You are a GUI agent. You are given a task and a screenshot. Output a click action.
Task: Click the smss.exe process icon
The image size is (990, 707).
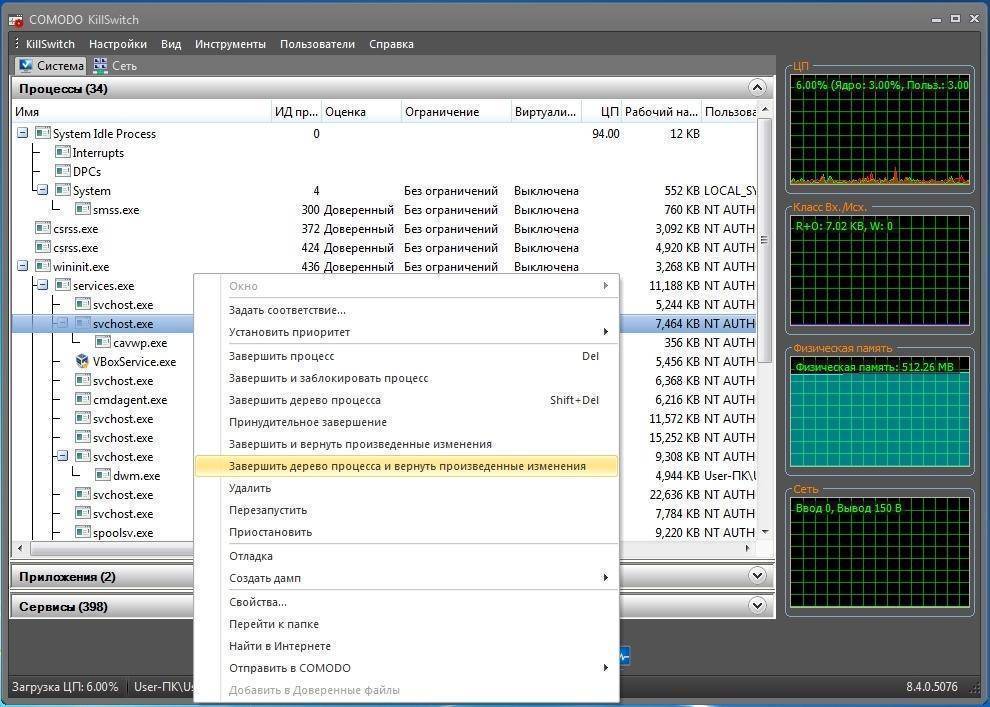(x=82, y=210)
